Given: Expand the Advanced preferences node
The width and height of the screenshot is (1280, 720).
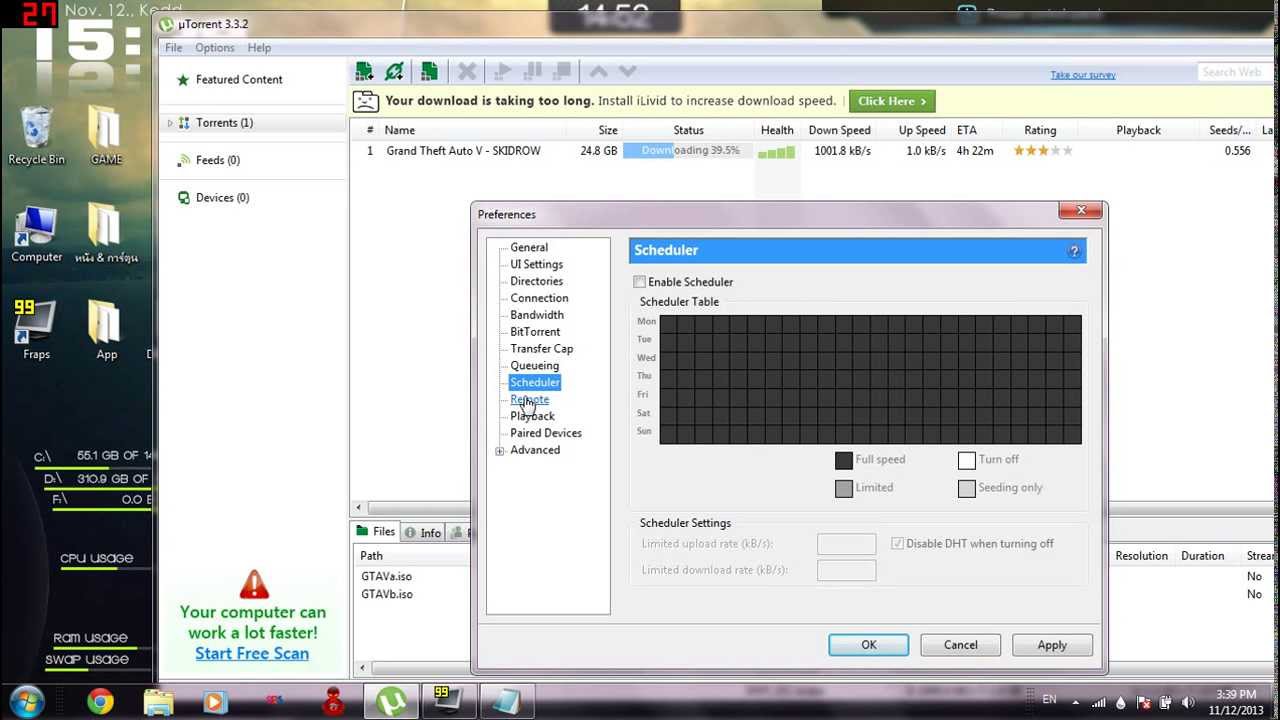Looking at the screenshot, I should pos(500,451).
